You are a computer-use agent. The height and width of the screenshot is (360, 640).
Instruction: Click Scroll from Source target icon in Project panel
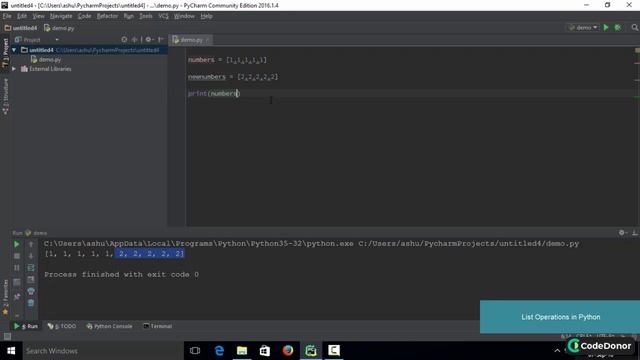[124, 40]
